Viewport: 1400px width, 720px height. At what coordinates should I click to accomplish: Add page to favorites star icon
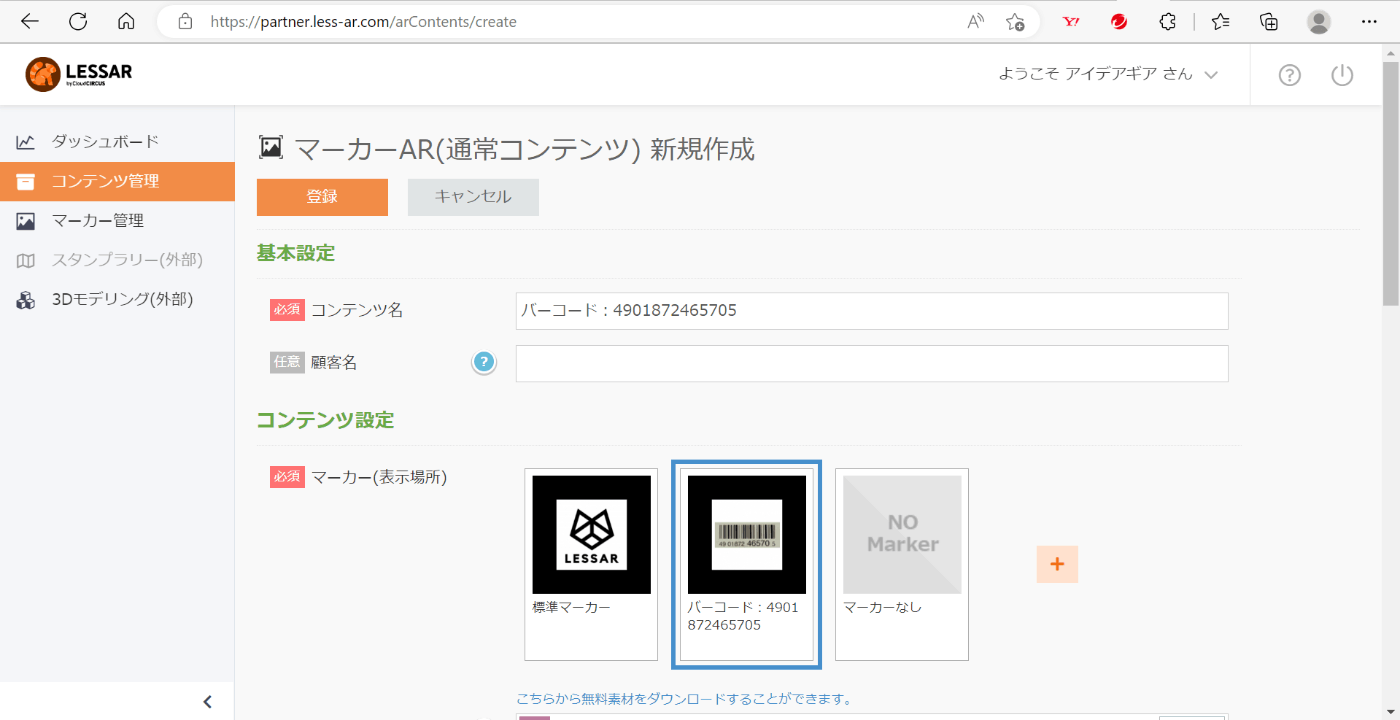pyautogui.click(x=1015, y=21)
